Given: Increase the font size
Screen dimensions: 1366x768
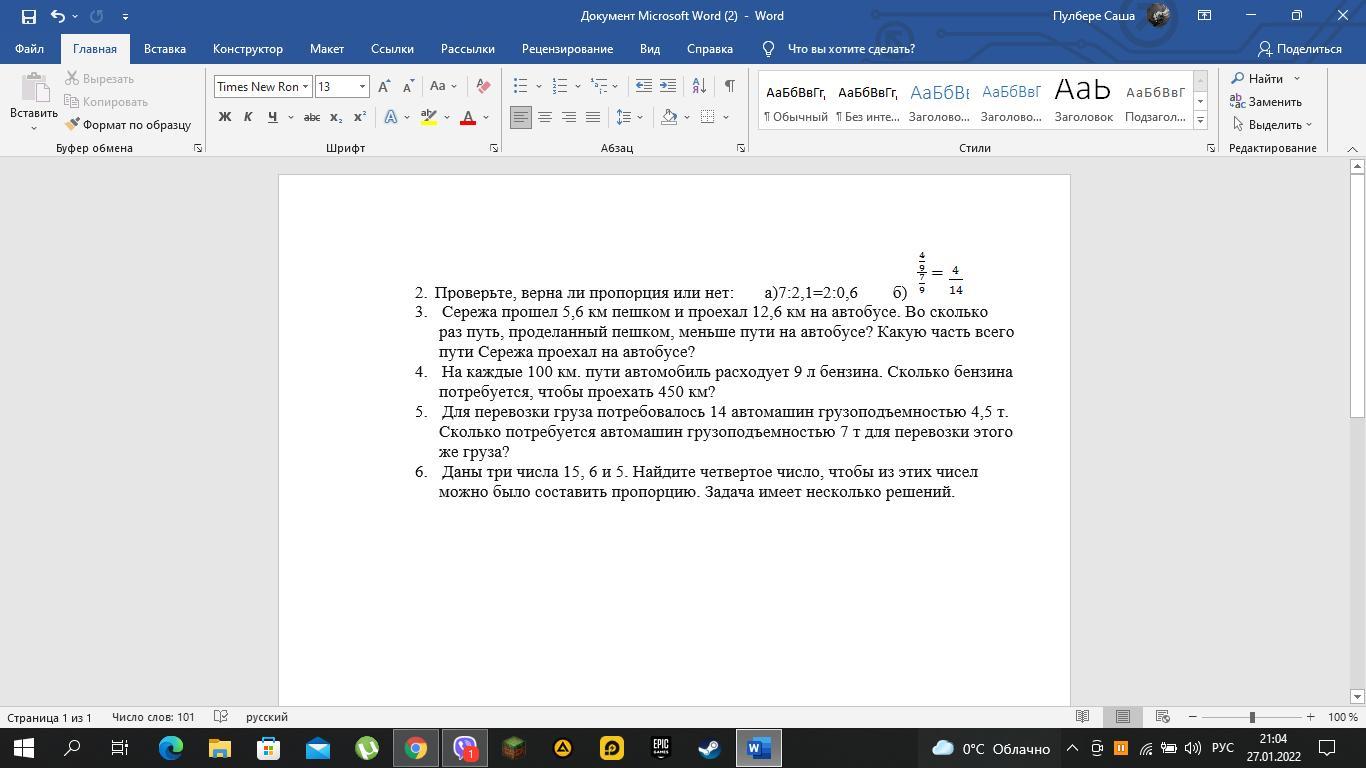Looking at the screenshot, I should pos(384,86).
